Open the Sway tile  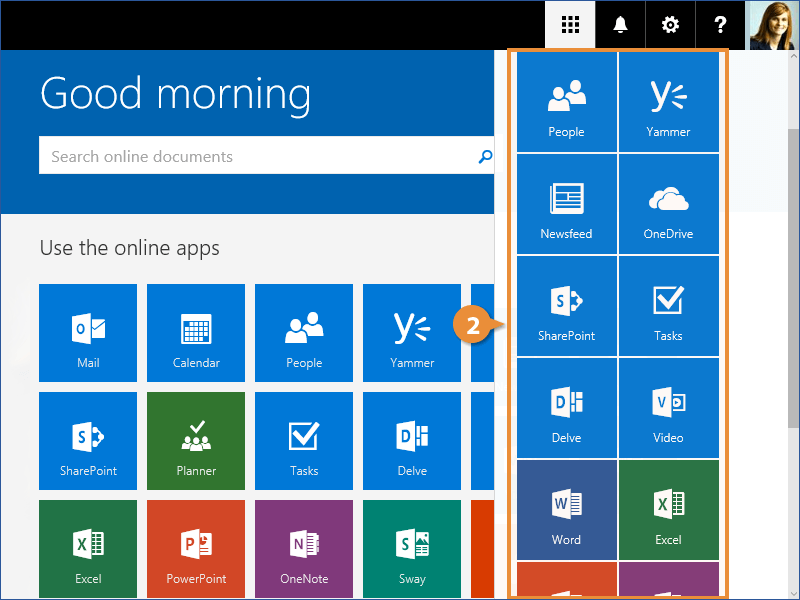click(412, 549)
